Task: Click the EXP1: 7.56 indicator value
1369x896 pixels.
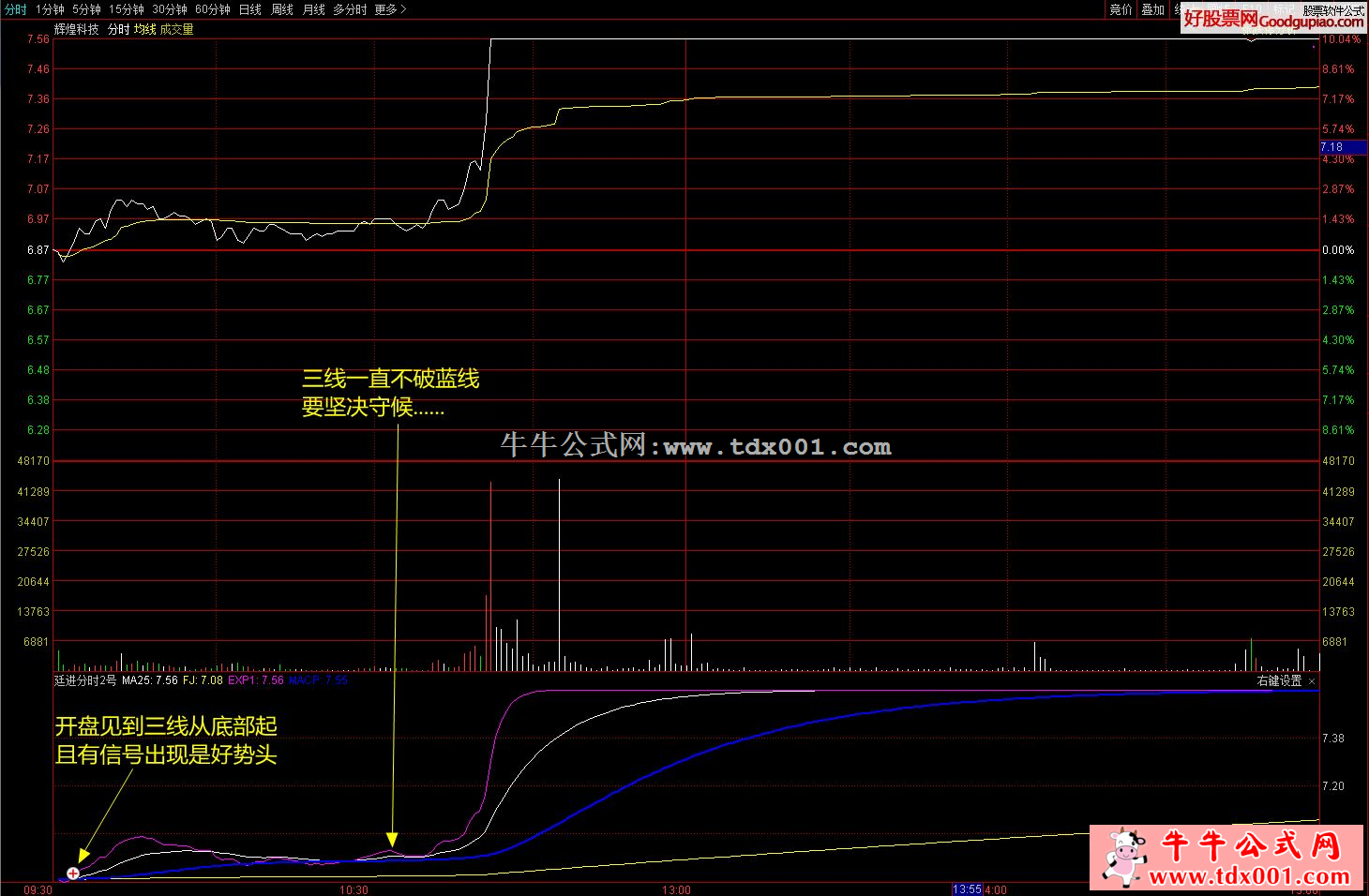Action: coord(255,680)
